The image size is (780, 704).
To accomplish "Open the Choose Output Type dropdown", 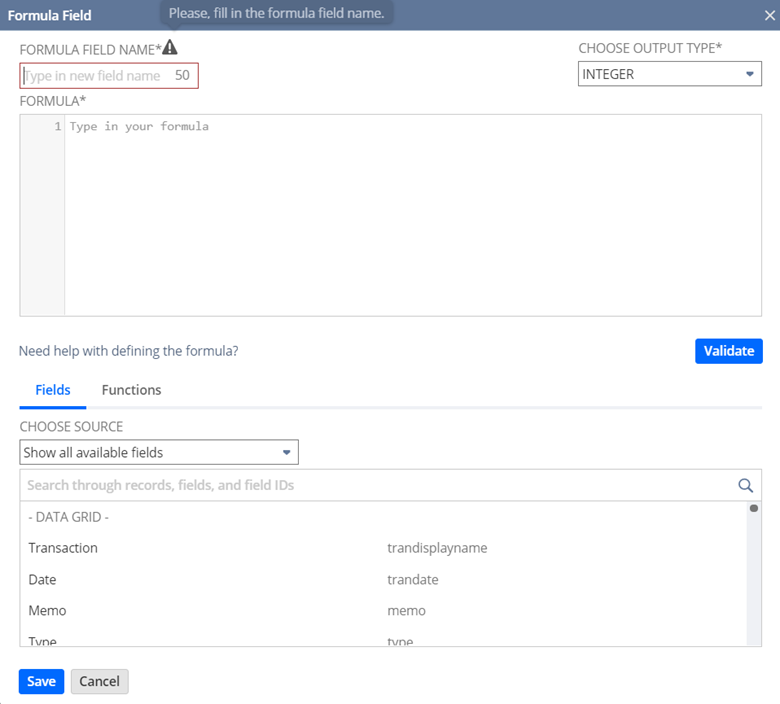I will point(669,74).
